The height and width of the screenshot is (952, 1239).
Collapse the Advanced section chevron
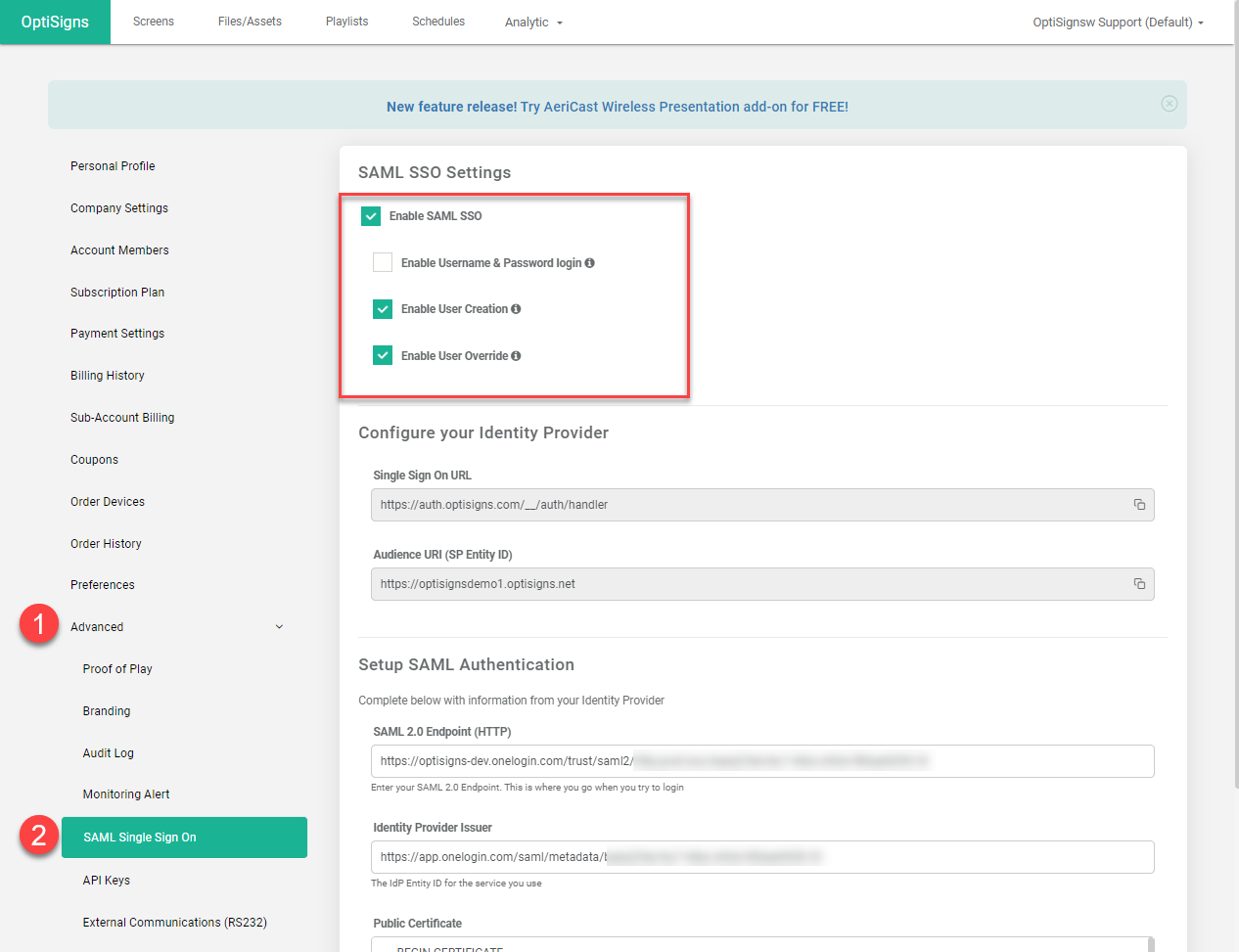(x=279, y=627)
